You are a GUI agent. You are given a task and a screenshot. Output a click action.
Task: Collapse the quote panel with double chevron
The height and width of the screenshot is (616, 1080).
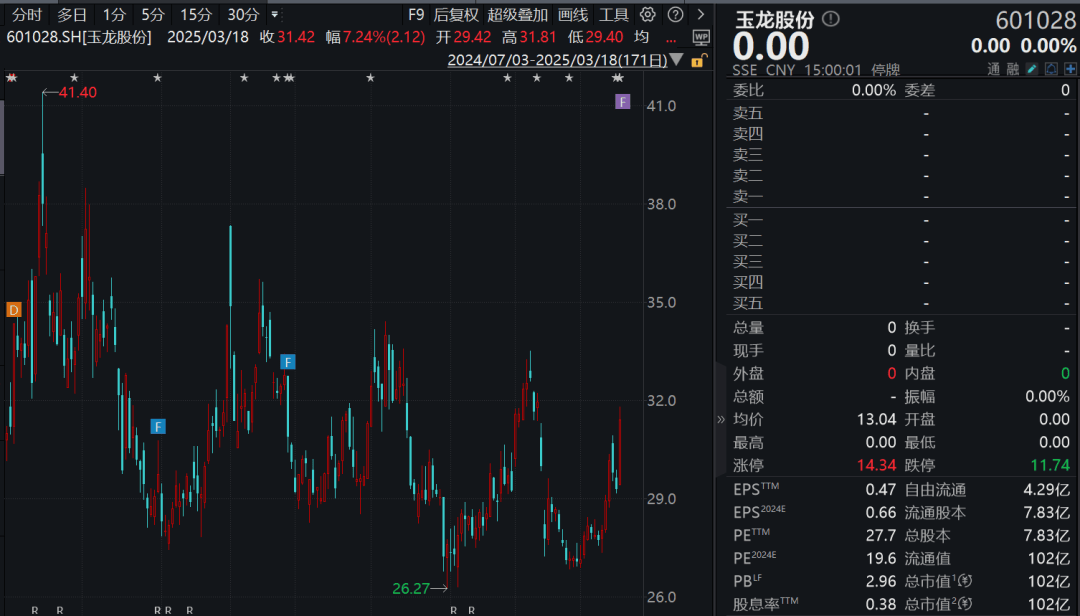point(720,419)
